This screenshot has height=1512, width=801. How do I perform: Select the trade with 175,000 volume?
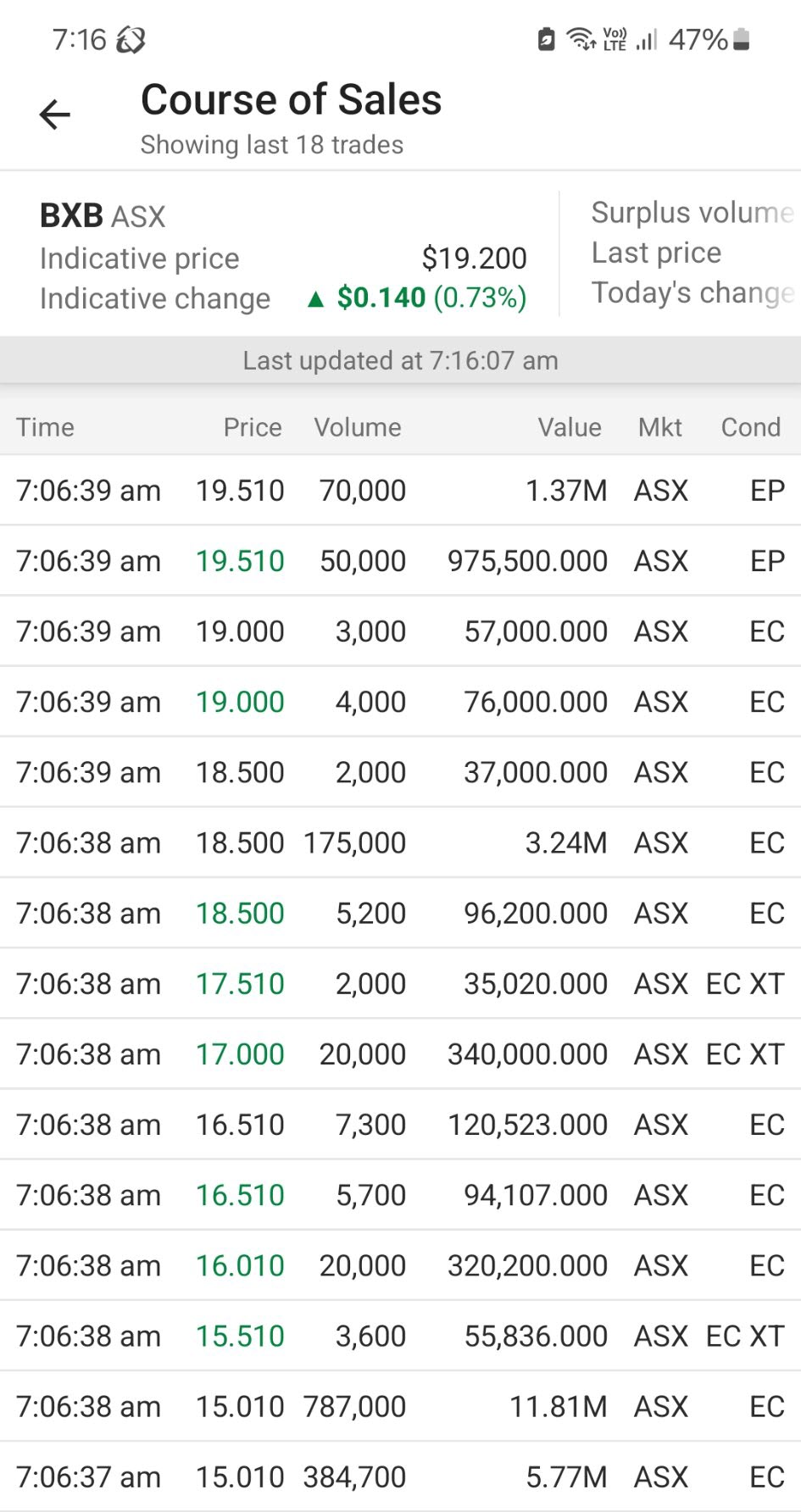400,842
